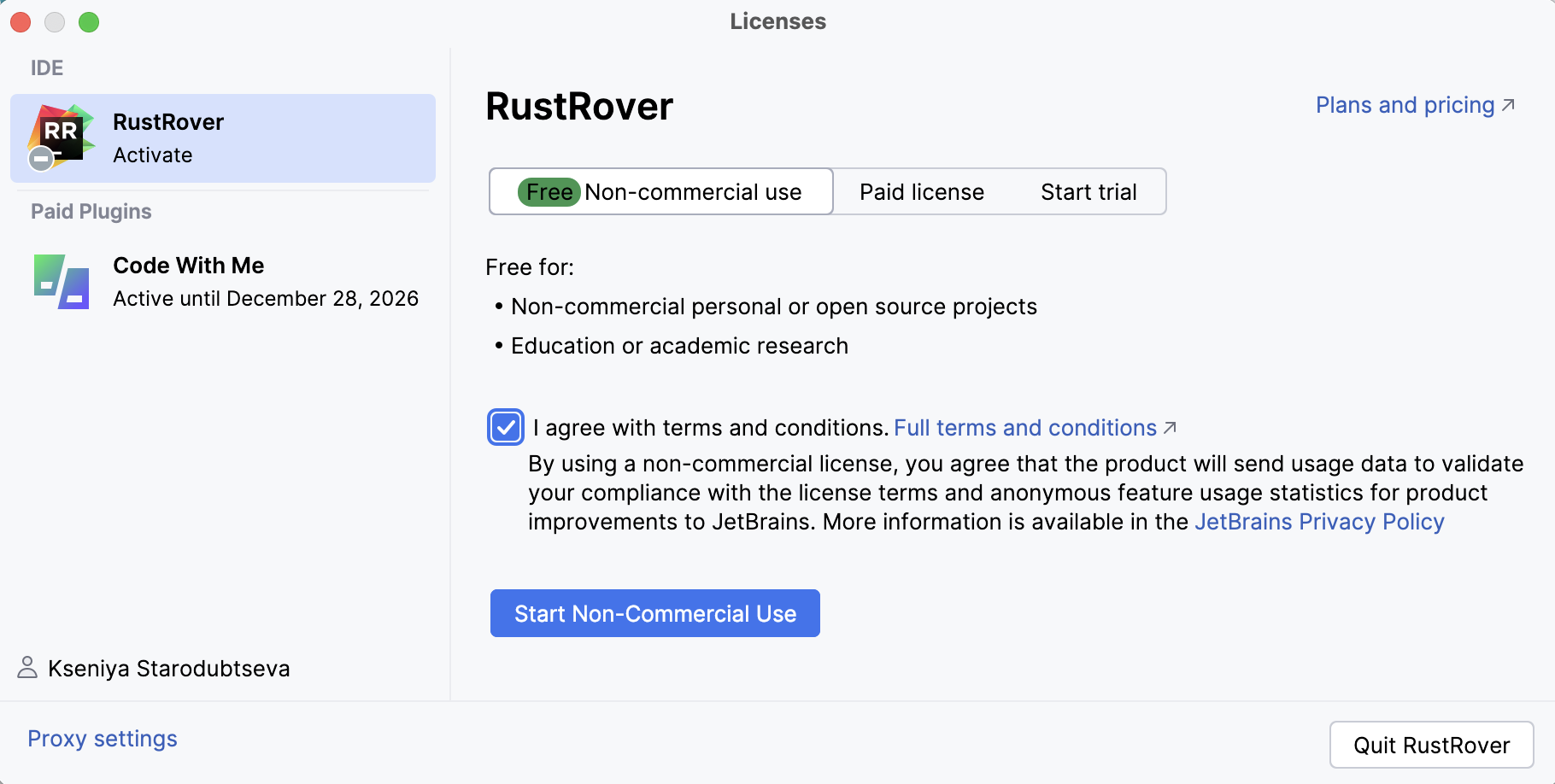Viewport: 1555px width, 784px height.
Task: Click Start Non-Commercial Use
Action: (x=654, y=612)
